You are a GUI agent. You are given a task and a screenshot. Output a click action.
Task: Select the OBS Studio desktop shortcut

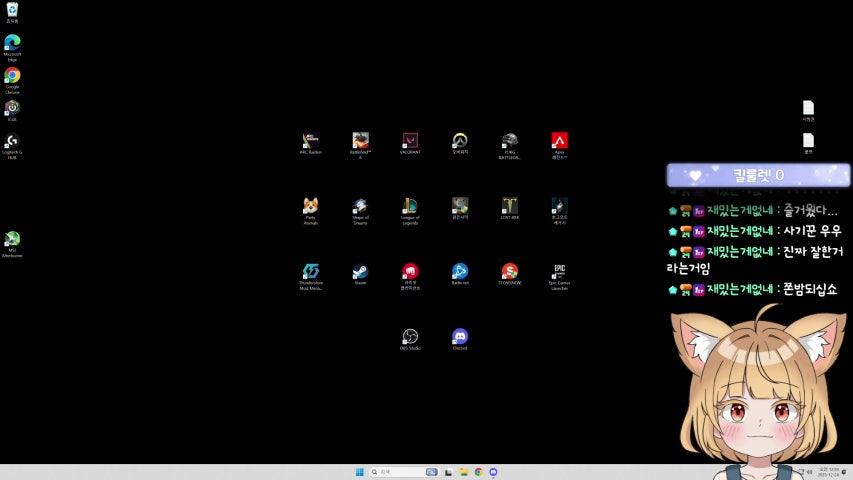pyautogui.click(x=410, y=339)
